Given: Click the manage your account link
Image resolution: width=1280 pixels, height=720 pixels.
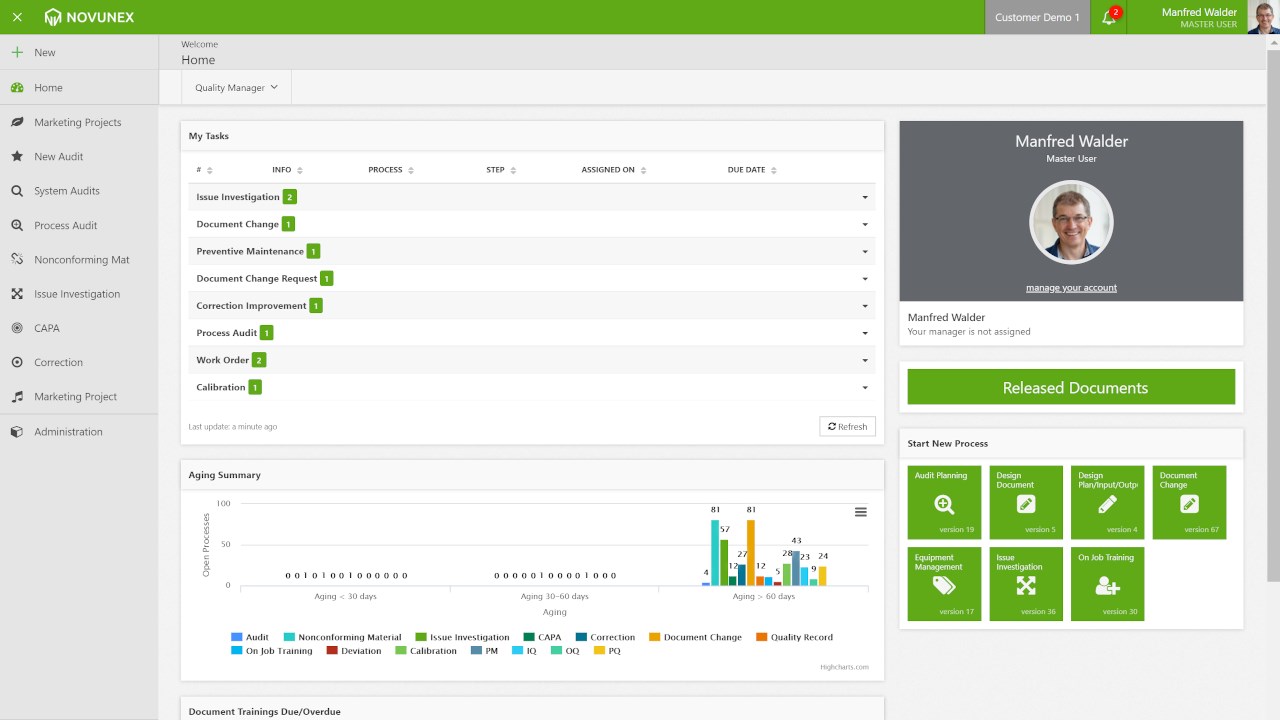Looking at the screenshot, I should coord(1071,288).
